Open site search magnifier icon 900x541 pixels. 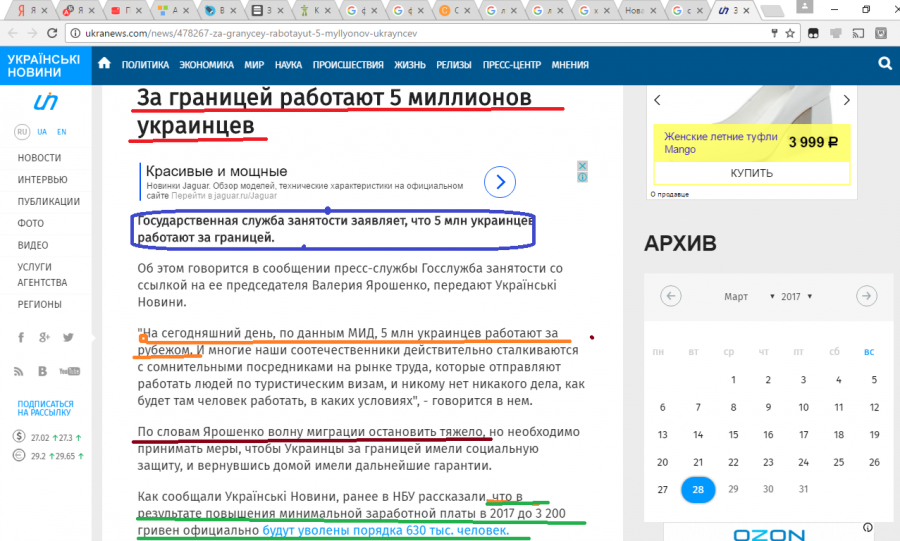tap(884, 64)
